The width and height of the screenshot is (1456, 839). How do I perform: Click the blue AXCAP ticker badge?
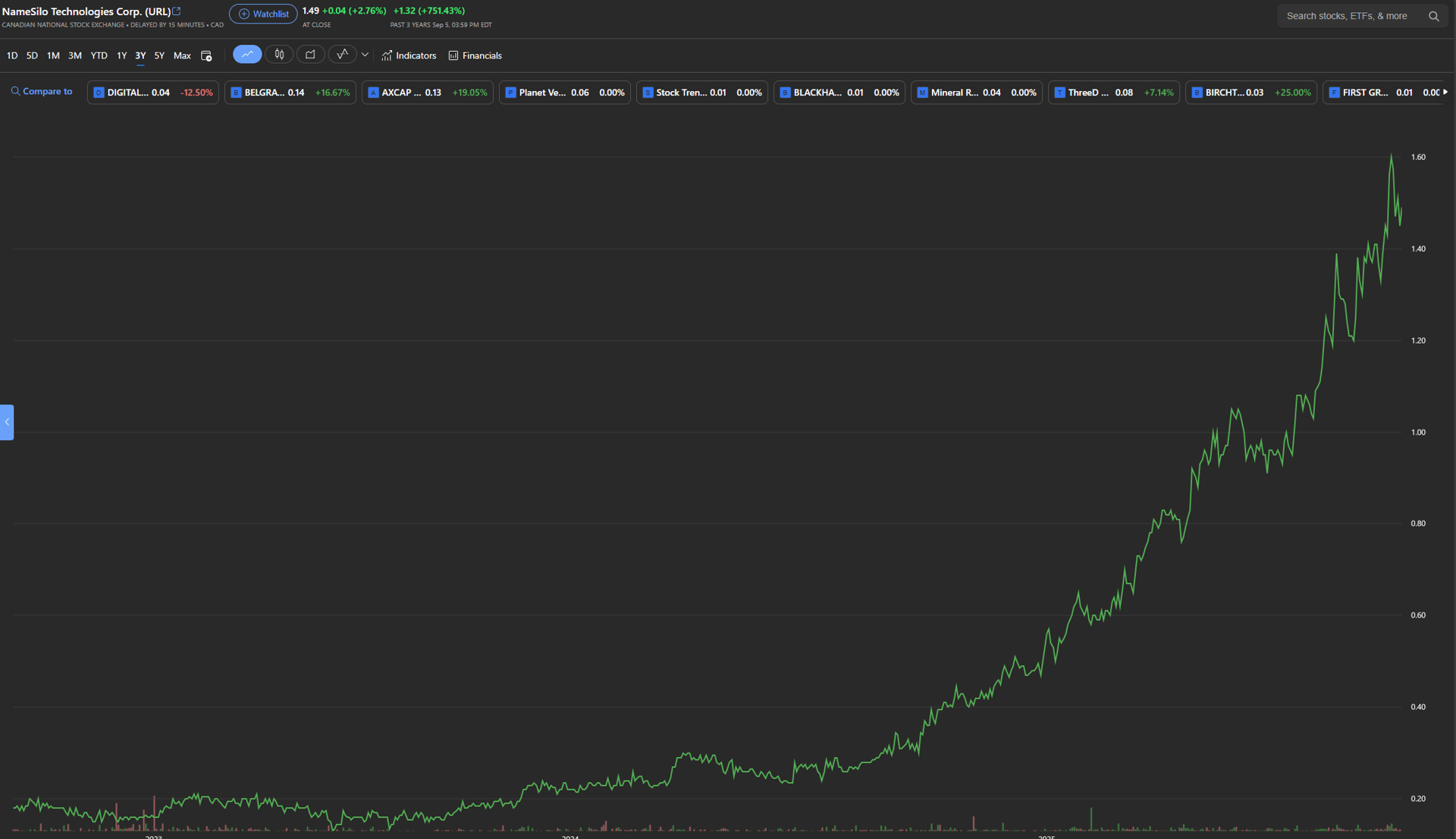coord(373,93)
